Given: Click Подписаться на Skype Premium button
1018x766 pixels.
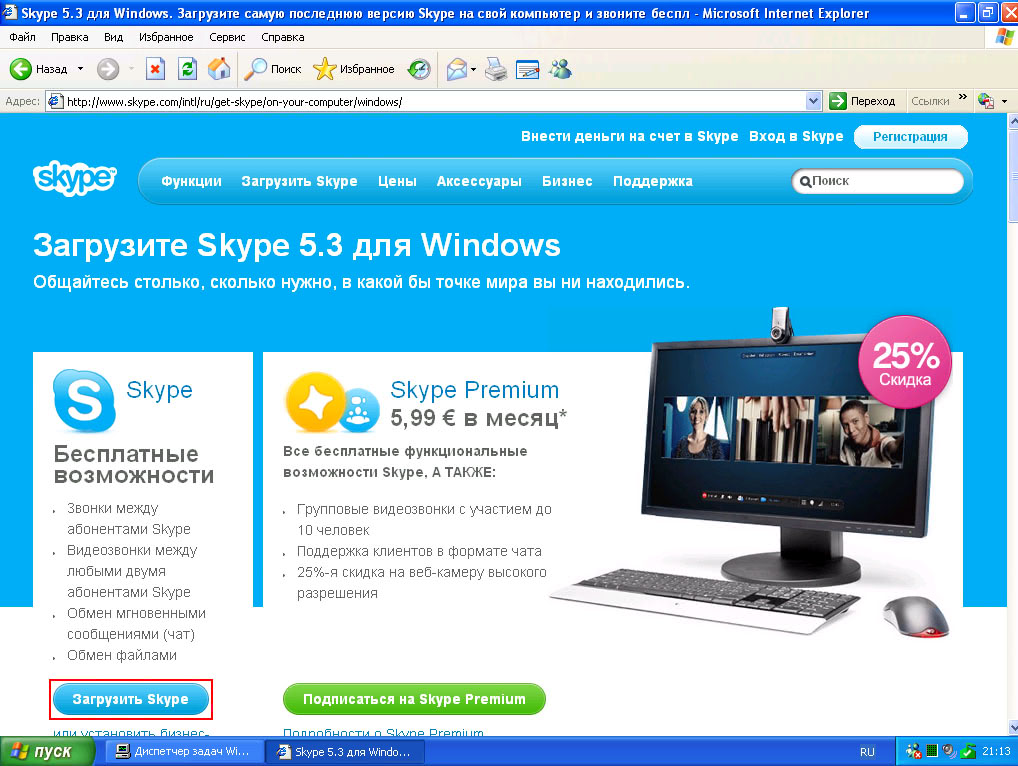Looking at the screenshot, I should point(414,699).
